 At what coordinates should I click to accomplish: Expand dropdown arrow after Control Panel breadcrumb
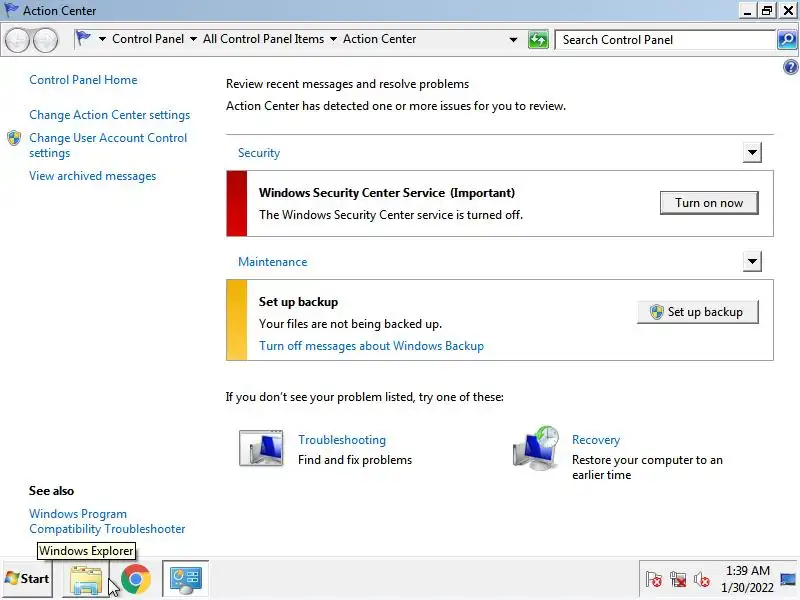tap(193, 39)
